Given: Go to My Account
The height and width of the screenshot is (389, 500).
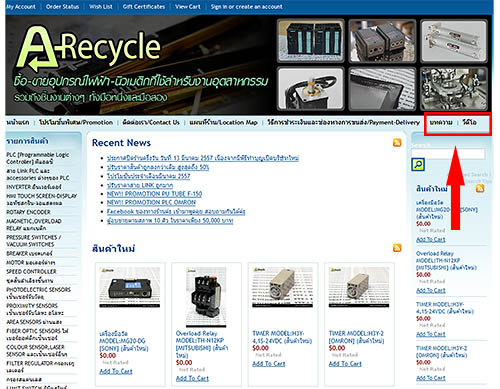Looking at the screenshot, I should [21, 7].
